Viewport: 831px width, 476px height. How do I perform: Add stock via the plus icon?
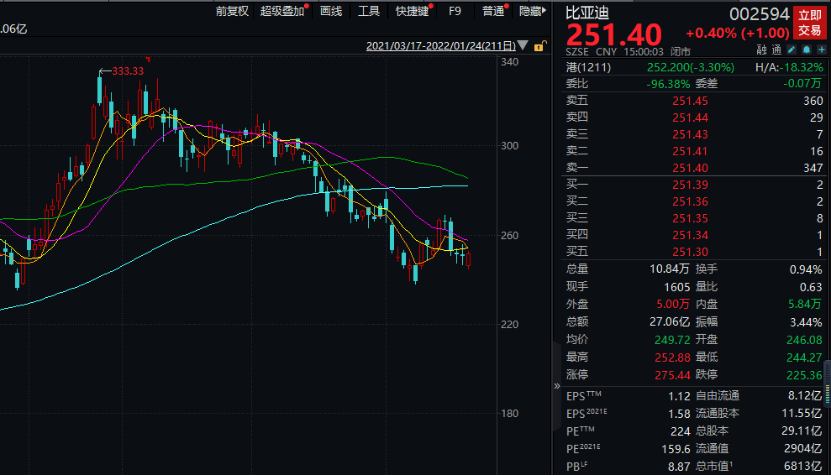(x=821, y=50)
